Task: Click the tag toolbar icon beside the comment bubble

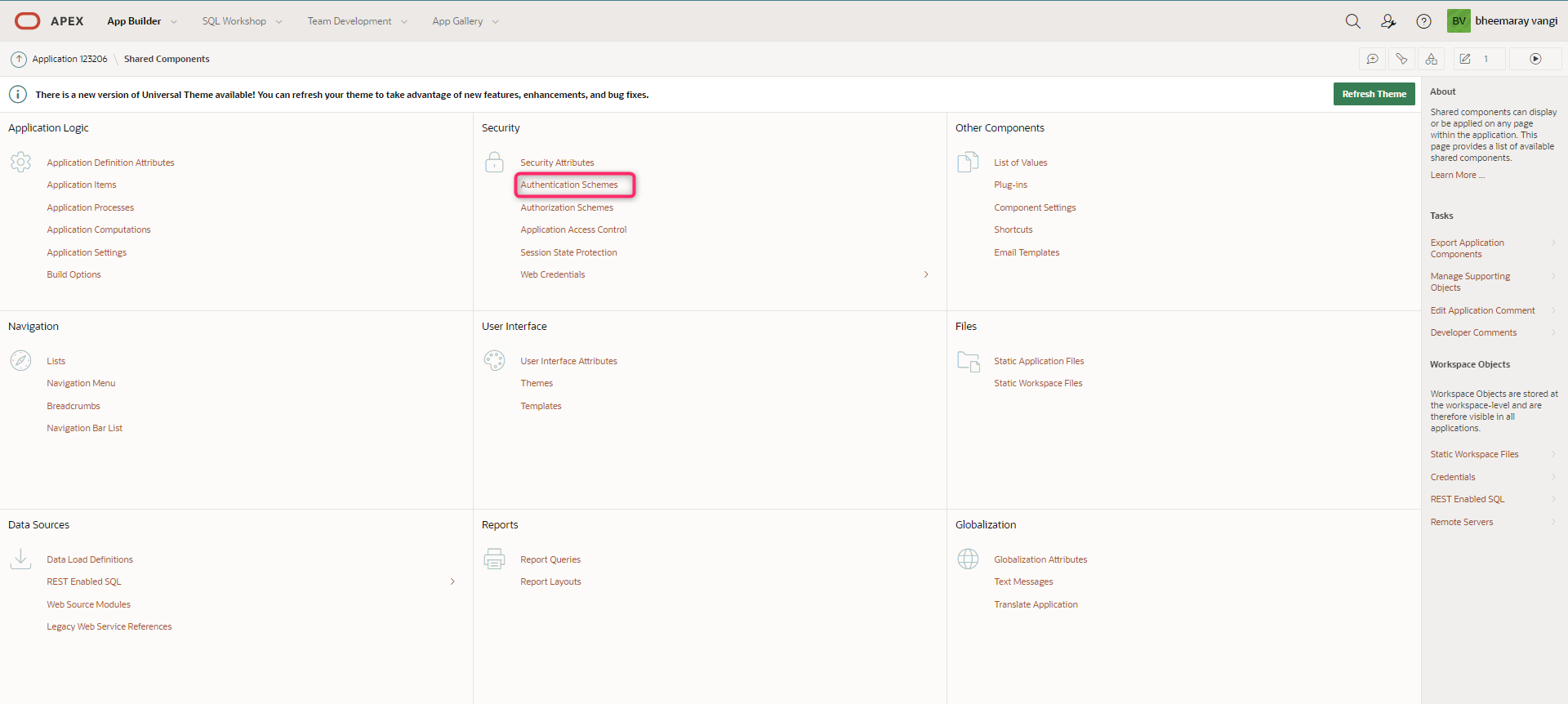Action: tap(1401, 59)
